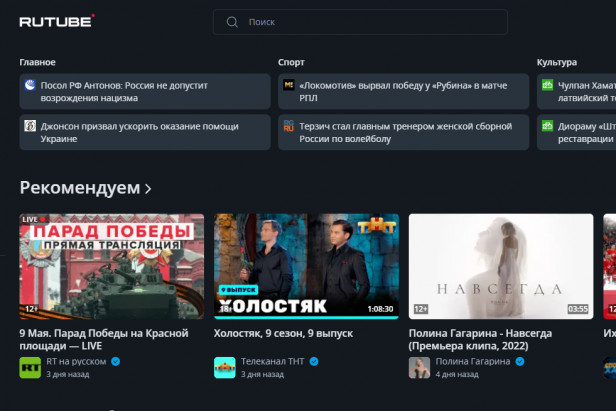Screen dimensions: 616x411
Task: Select the Культура news category
Action: 556,62
